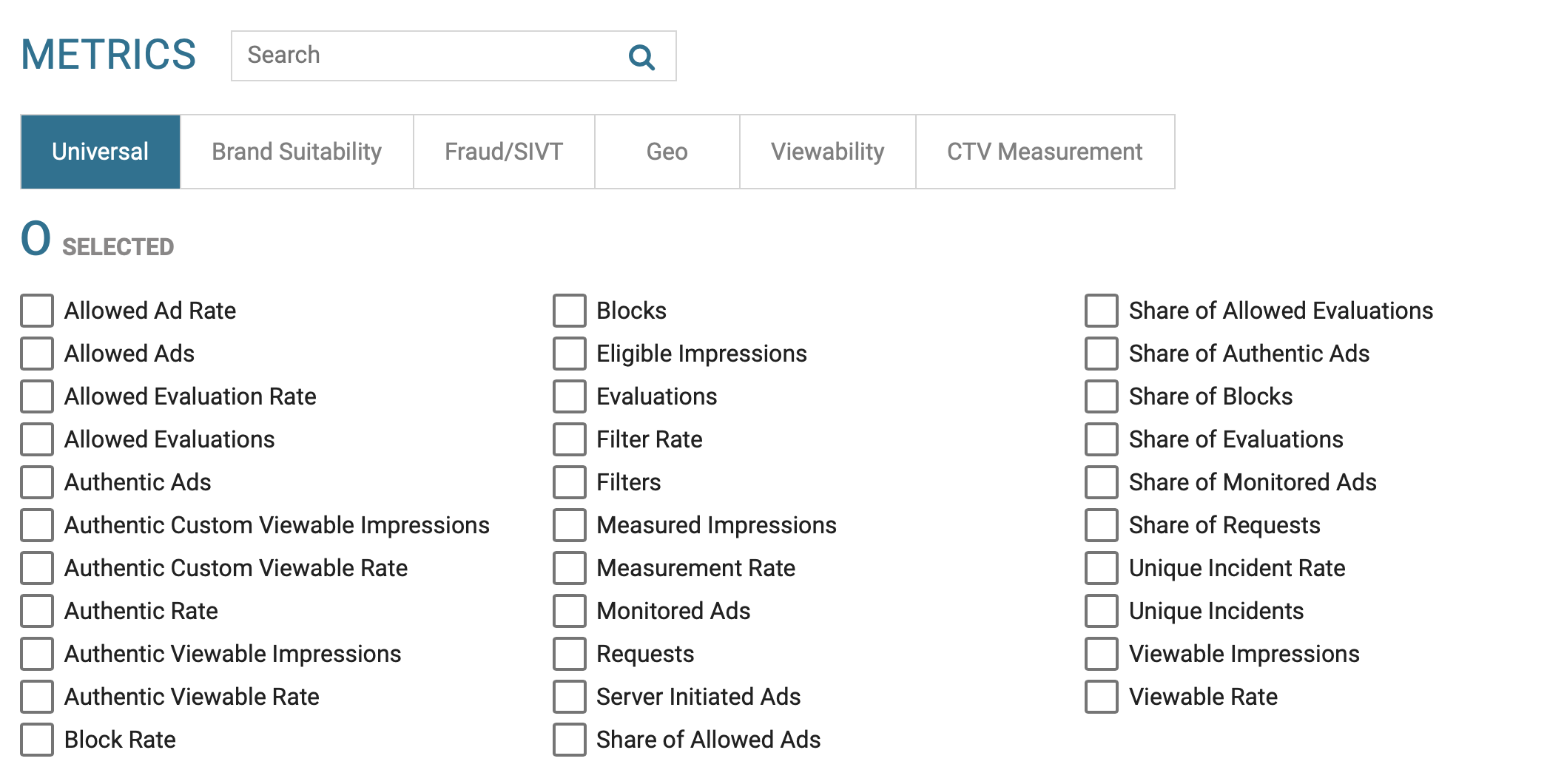Open the CTV Measurement tab
Image resolution: width=1567 pixels, height=784 pixels.
1045,152
